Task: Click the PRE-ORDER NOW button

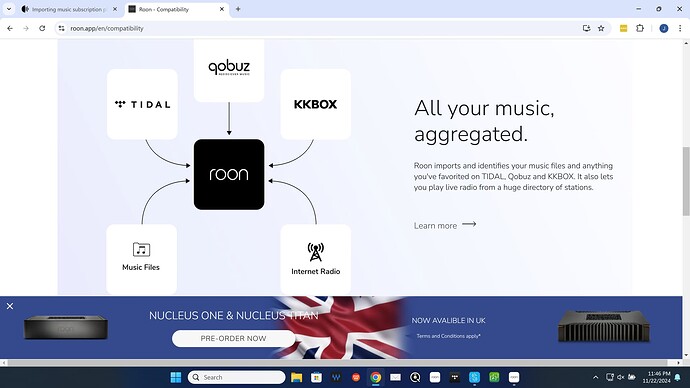Action: pyautogui.click(x=233, y=338)
